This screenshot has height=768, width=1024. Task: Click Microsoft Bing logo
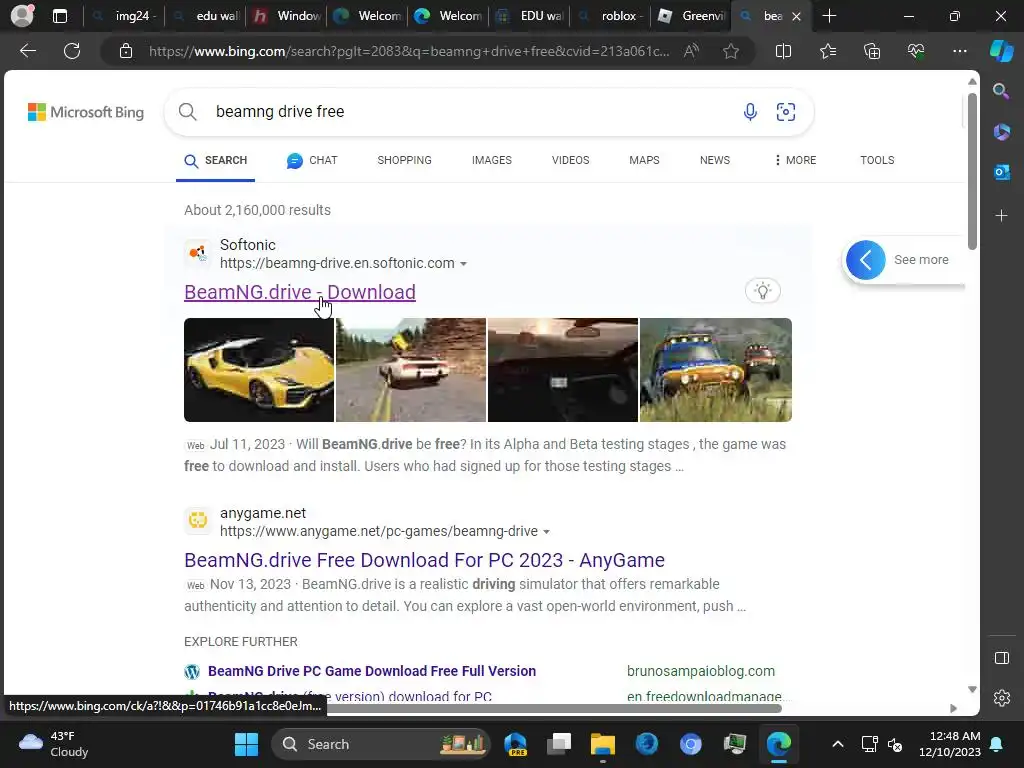(x=86, y=112)
